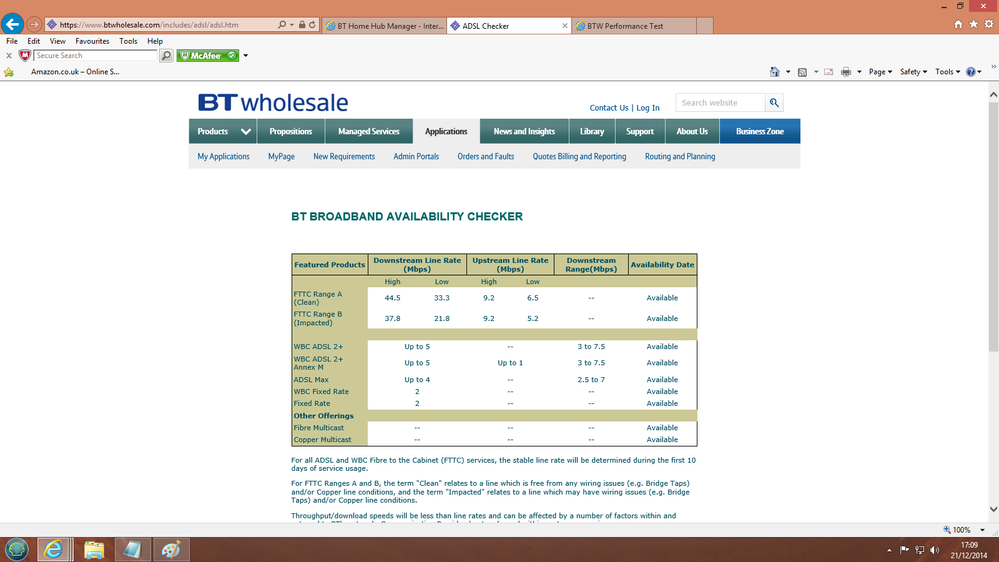Image resolution: width=999 pixels, height=562 pixels.
Task: Close the ADSL Checker tab
Action: (x=564, y=26)
